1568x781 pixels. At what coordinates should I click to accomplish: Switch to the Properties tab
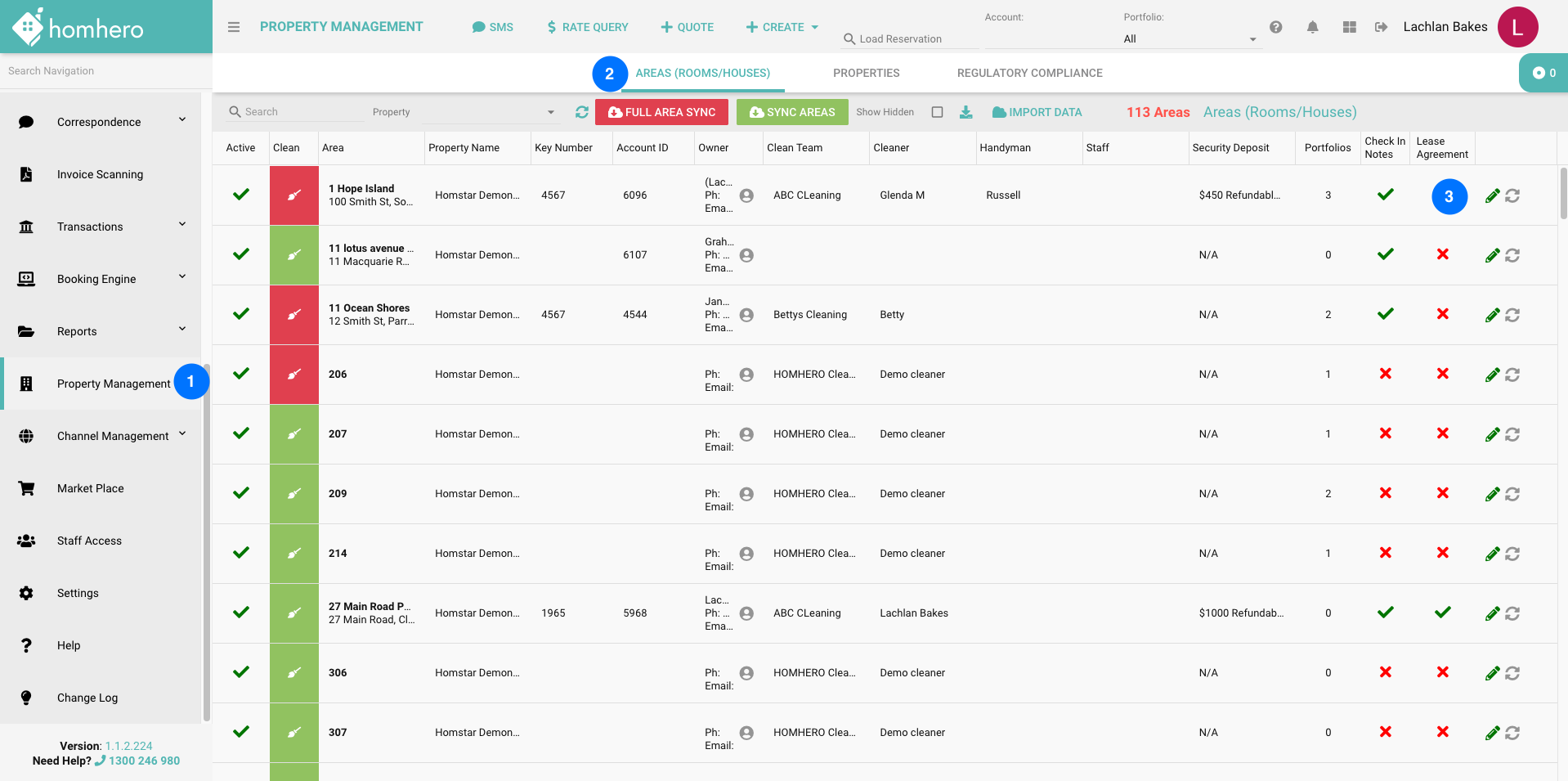point(866,73)
